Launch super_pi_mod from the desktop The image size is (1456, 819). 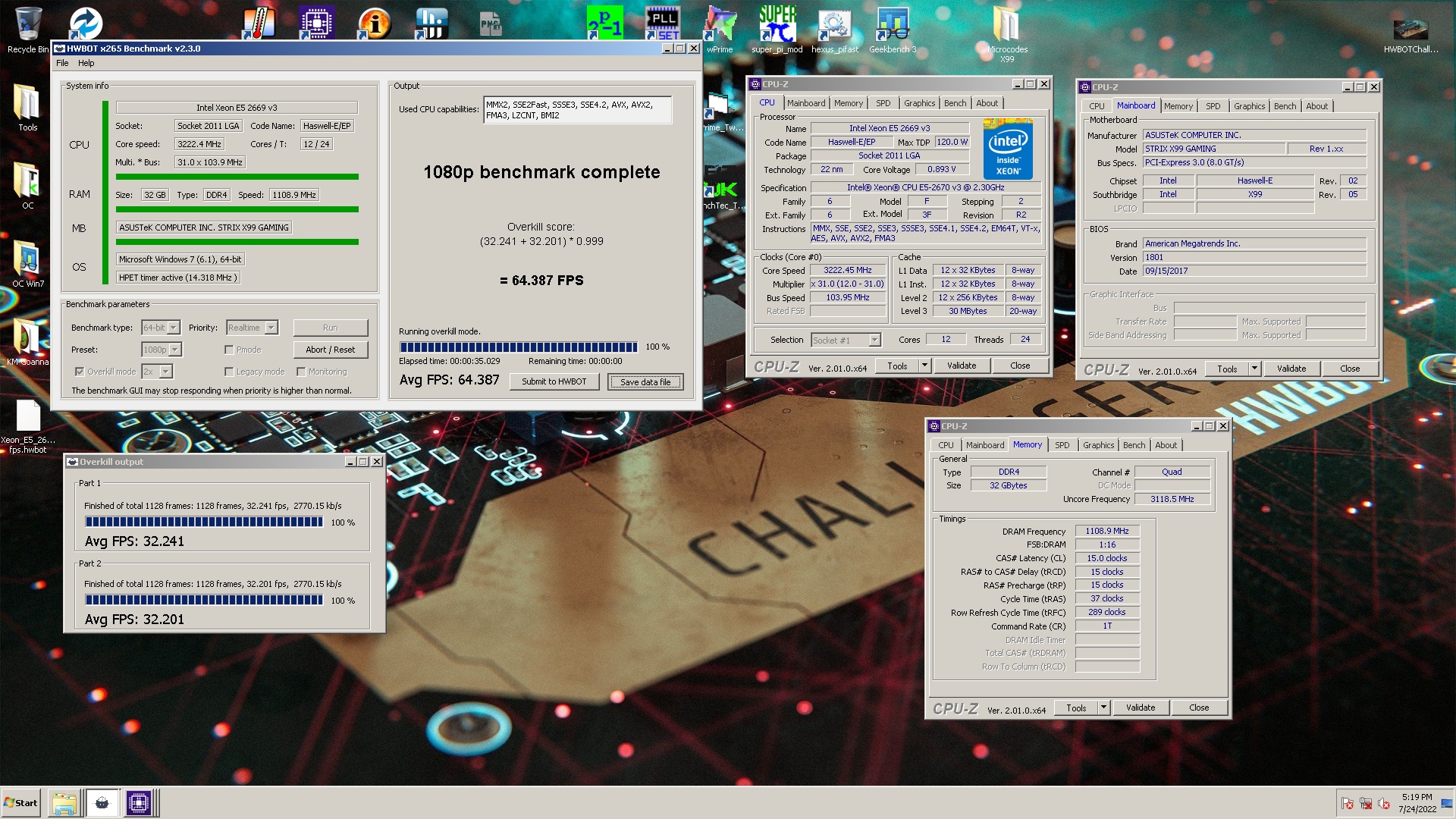pos(777,30)
